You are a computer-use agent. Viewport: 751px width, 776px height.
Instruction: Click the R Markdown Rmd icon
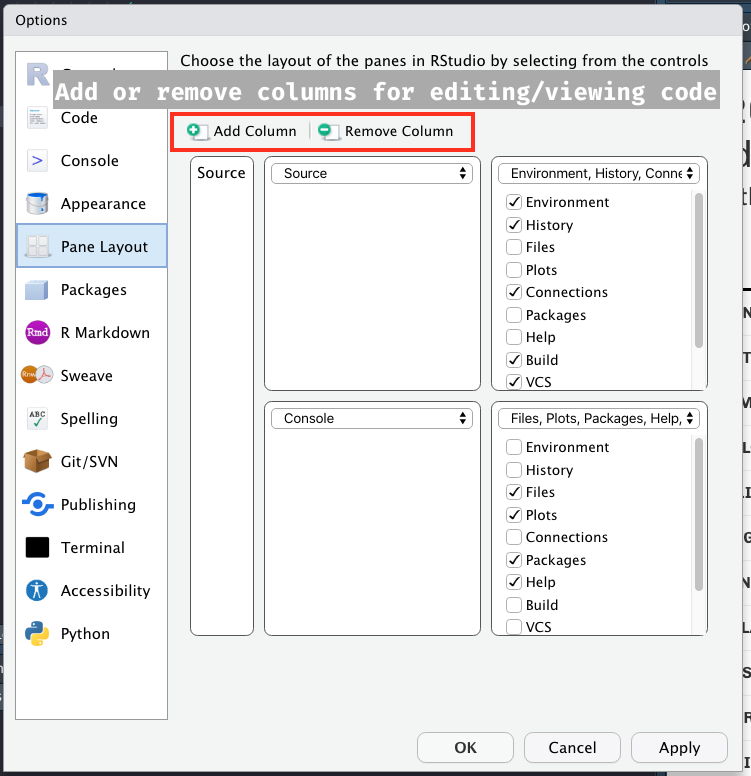point(37,332)
